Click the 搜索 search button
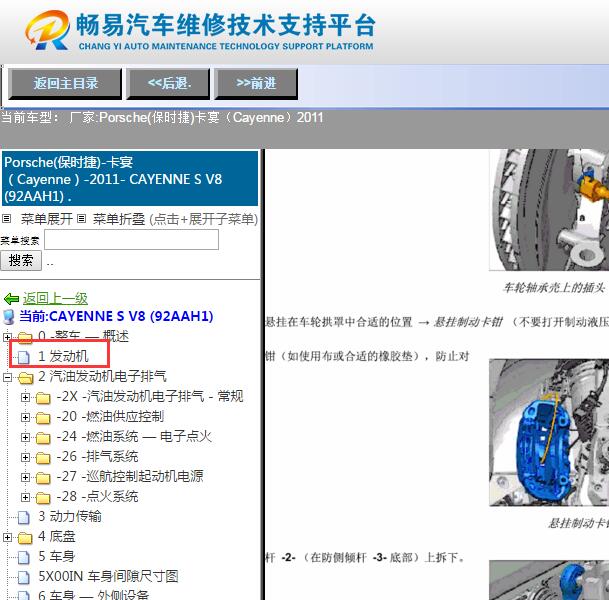The width and height of the screenshot is (609, 600). point(21,260)
